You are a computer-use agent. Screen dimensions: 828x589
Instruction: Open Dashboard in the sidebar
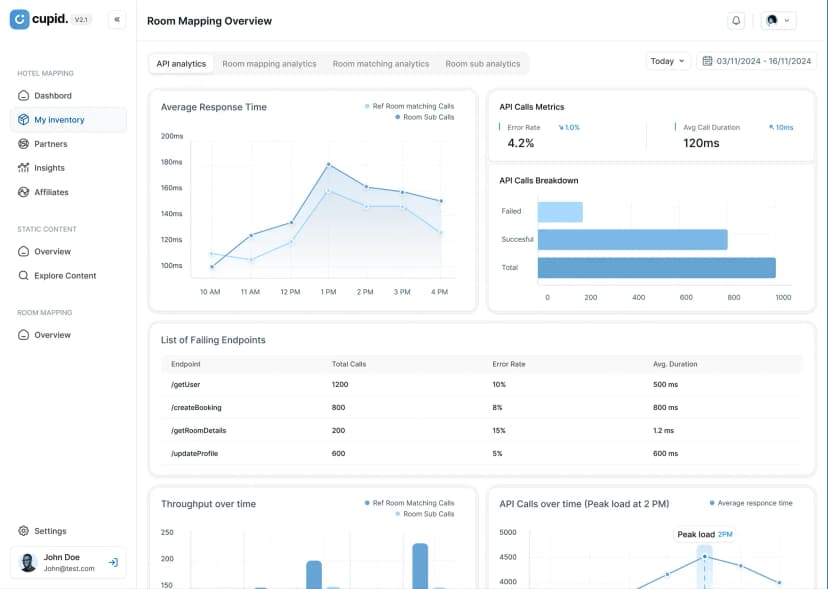click(x=52, y=96)
